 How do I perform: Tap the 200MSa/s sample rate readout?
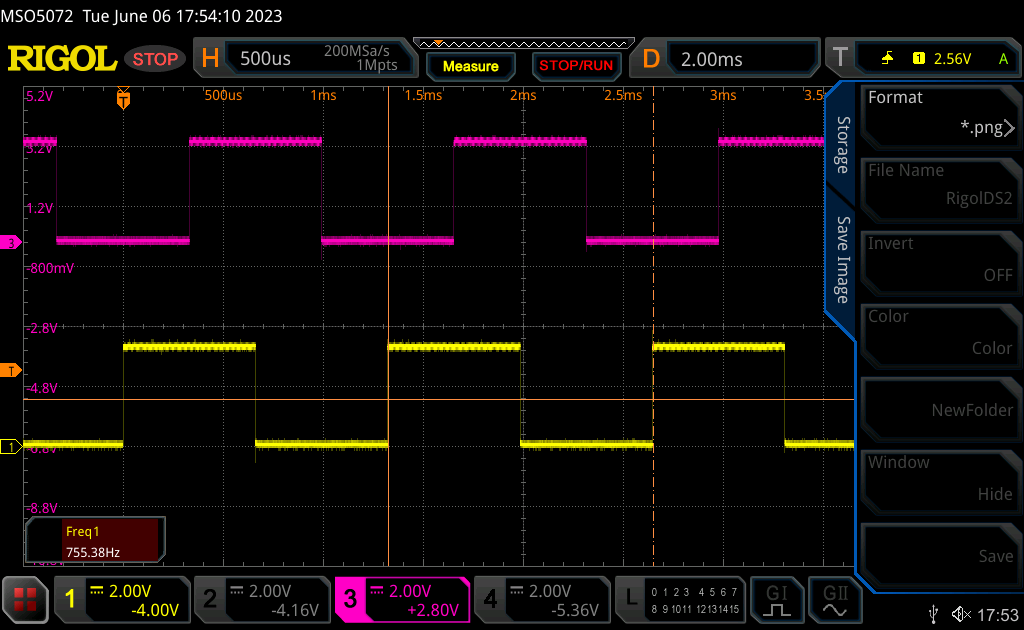[x=357, y=51]
